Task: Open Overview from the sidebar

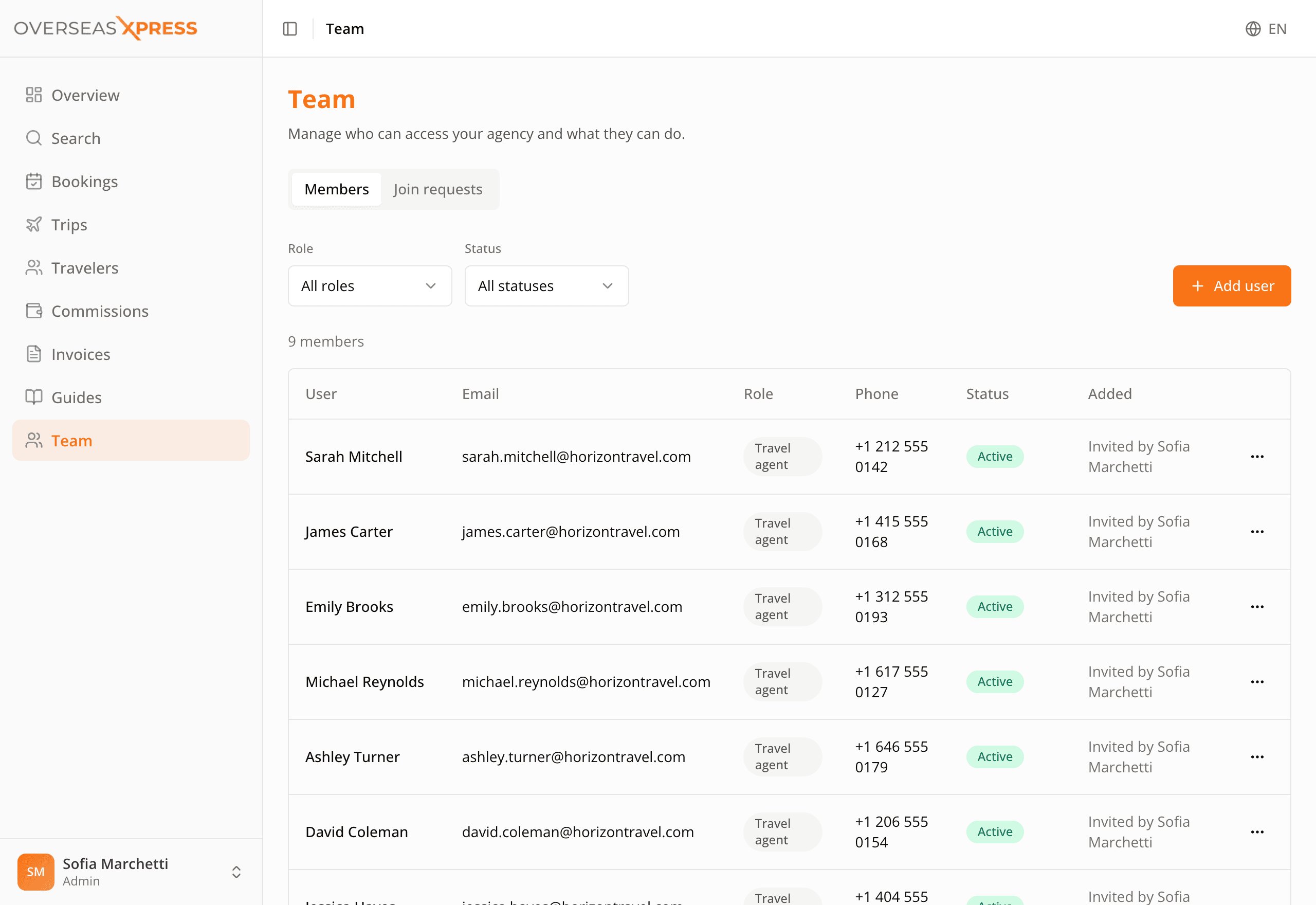Action: [x=131, y=95]
